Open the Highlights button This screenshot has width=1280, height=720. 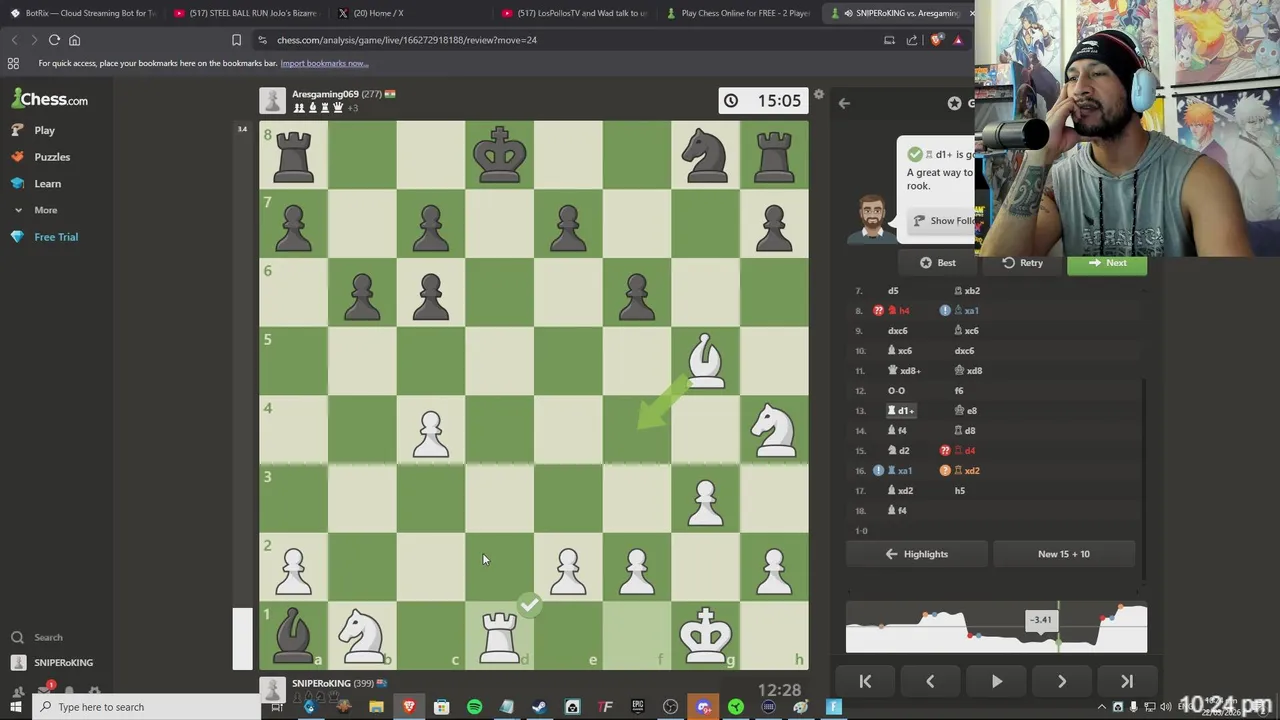click(916, 554)
